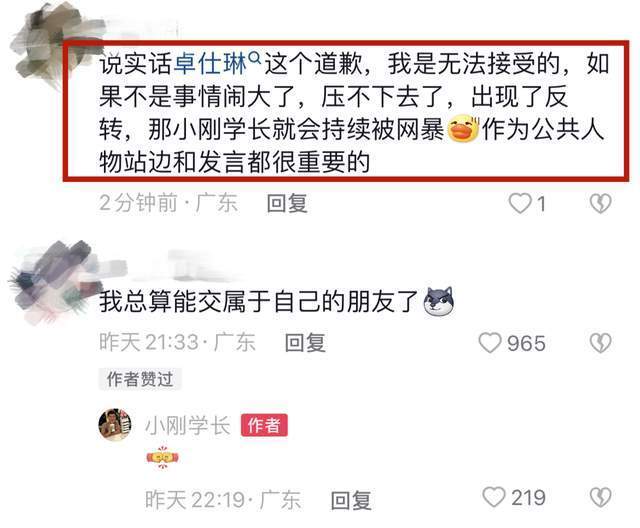Reply to the author comment from 昨天 22:19
This screenshot has width=640, height=528.
pyautogui.click(x=351, y=500)
